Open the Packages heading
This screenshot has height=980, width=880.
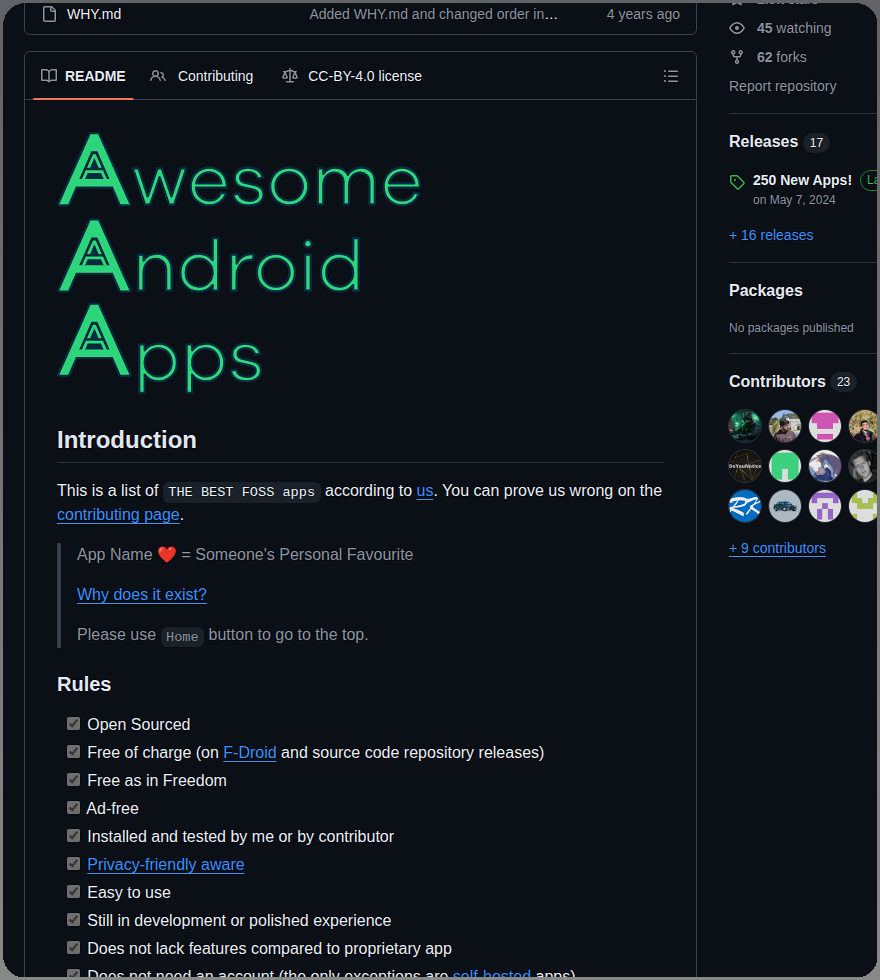pyautogui.click(x=766, y=290)
